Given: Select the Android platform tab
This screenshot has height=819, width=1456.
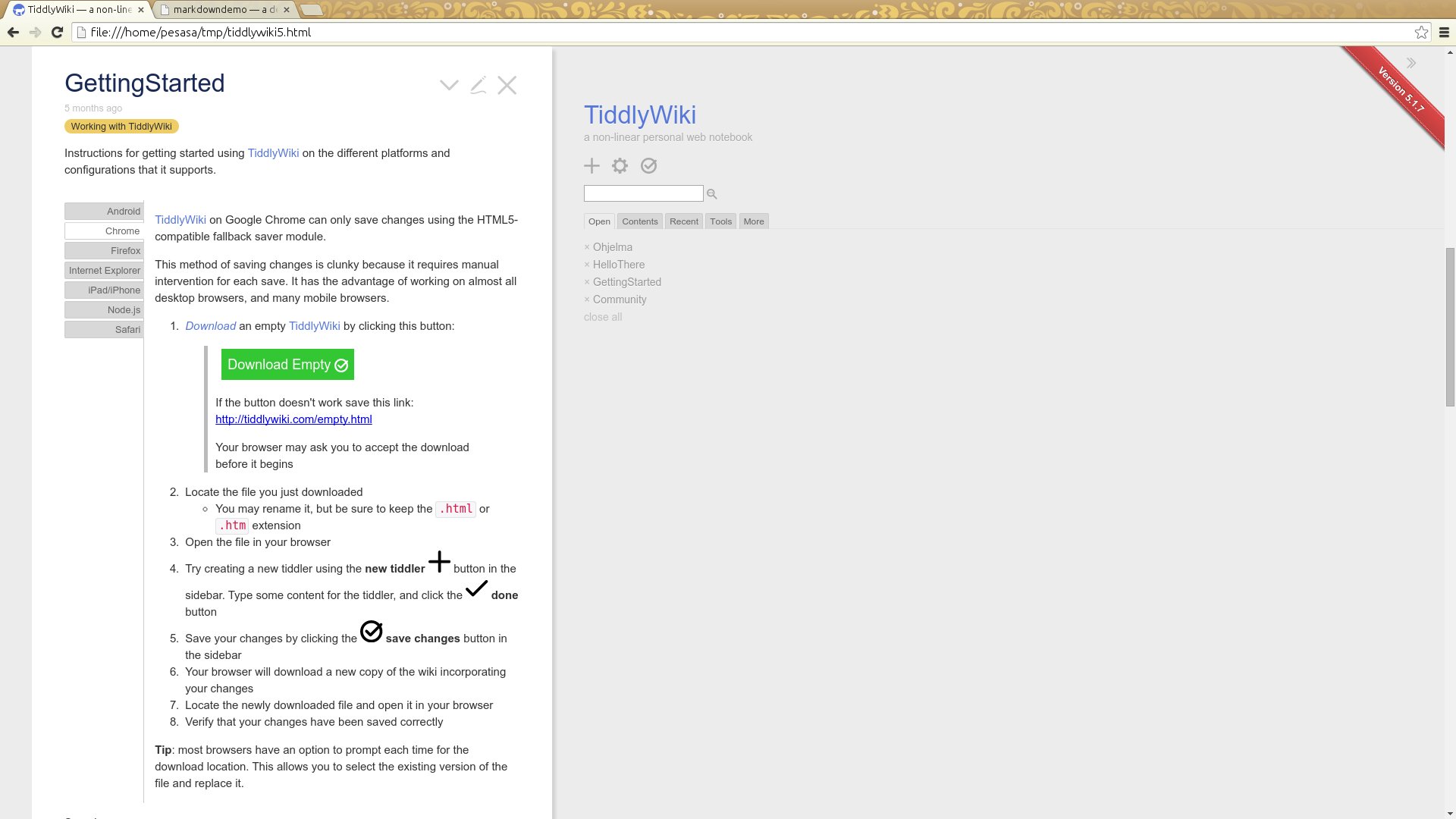Looking at the screenshot, I should [x=104, y=211].
